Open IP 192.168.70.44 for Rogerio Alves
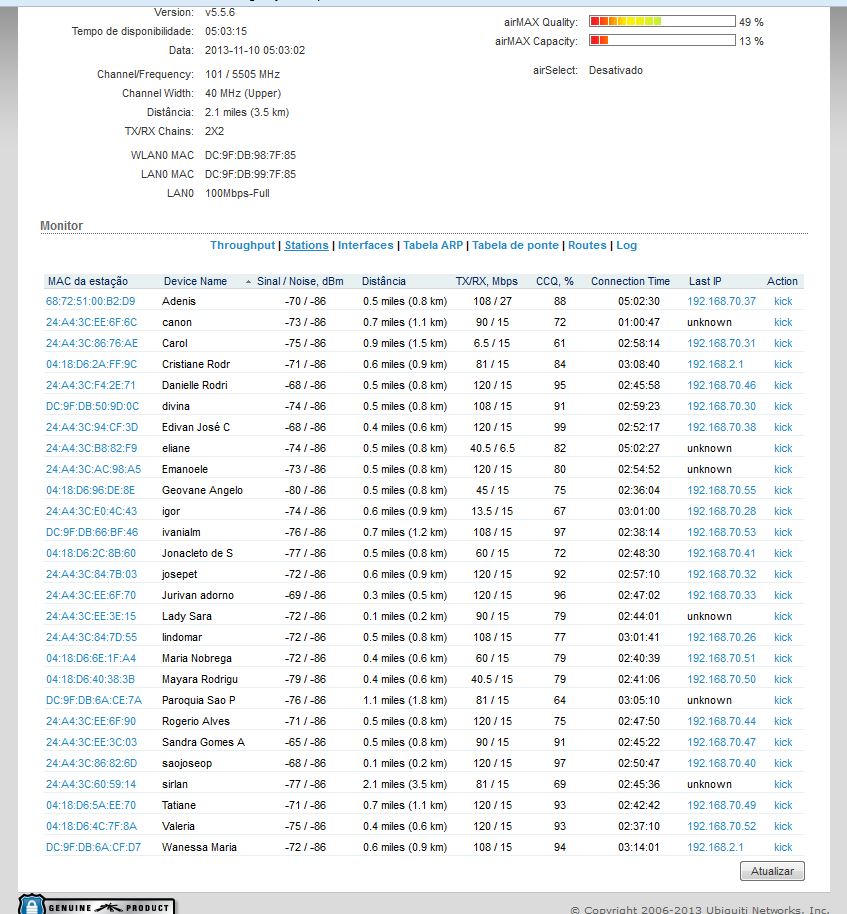Screen dimensions: 847x914 click(721, 721)
